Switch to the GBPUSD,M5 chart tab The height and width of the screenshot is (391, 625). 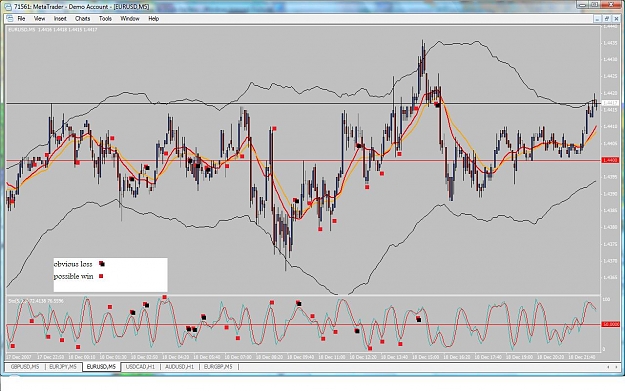pos(25,367)
